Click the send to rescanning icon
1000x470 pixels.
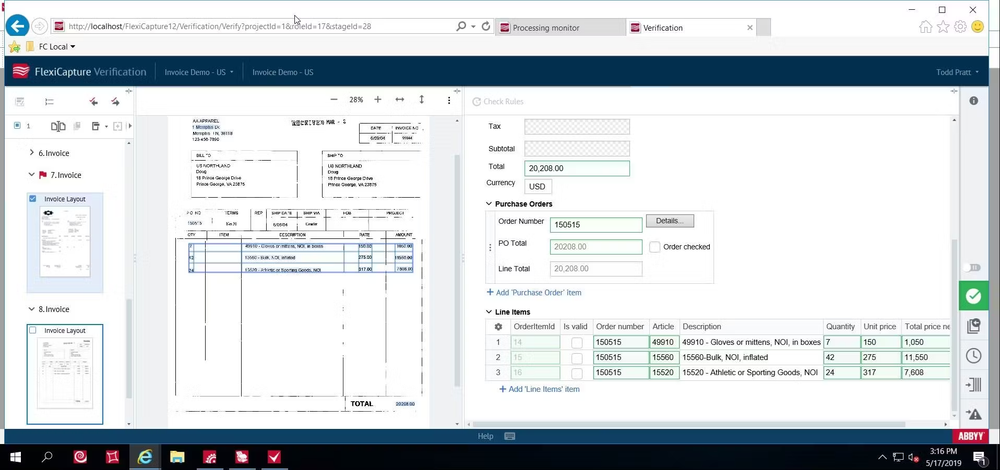click(973, 385)
